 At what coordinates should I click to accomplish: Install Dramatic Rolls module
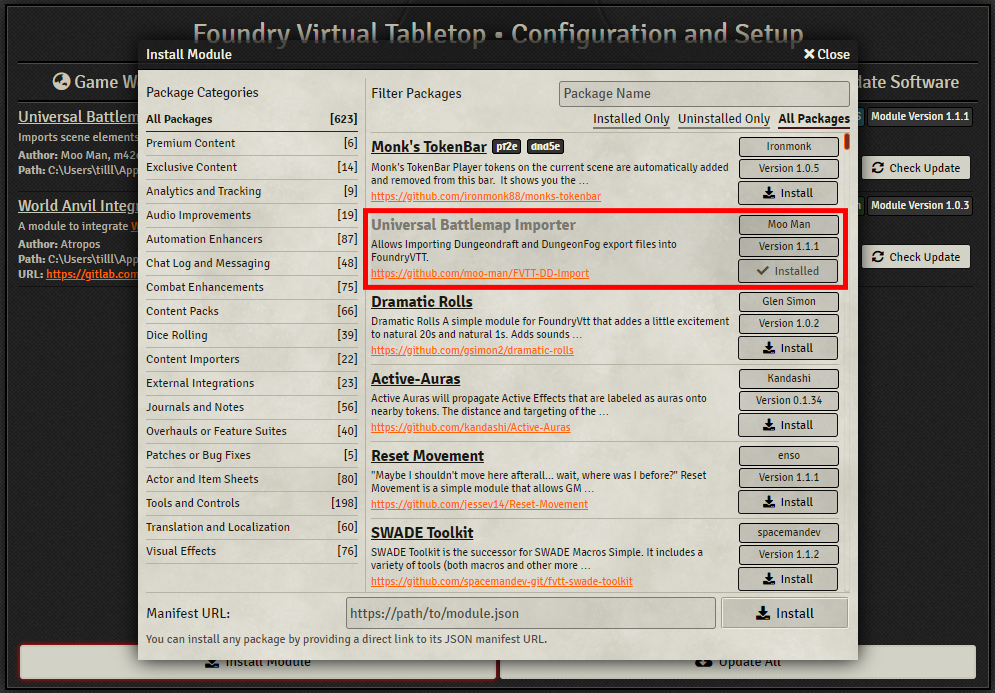click(787, 348)
